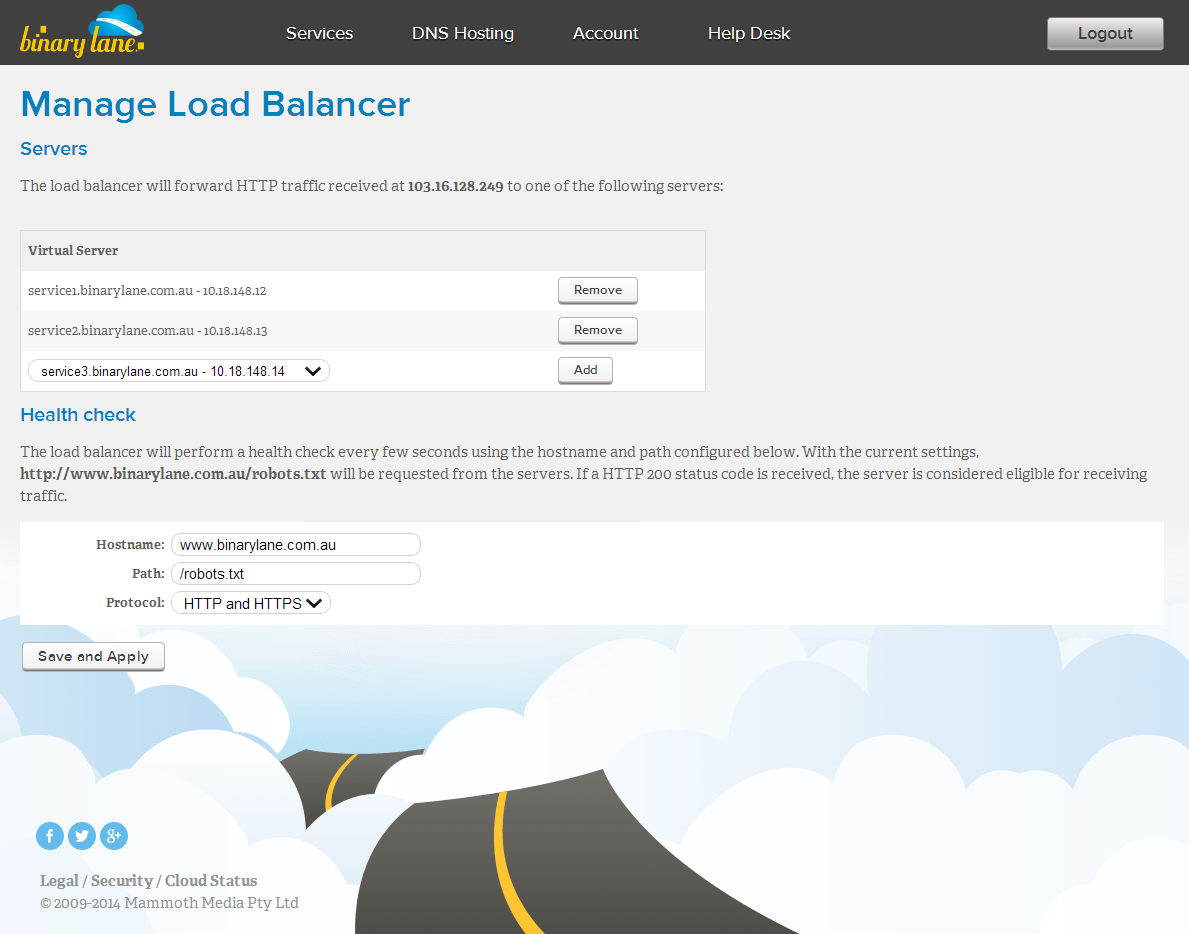Open the Protocol HTTP and HTTPS dropdown
The width and height of the screenshot is (1189, 934).
tap(251, 603)
